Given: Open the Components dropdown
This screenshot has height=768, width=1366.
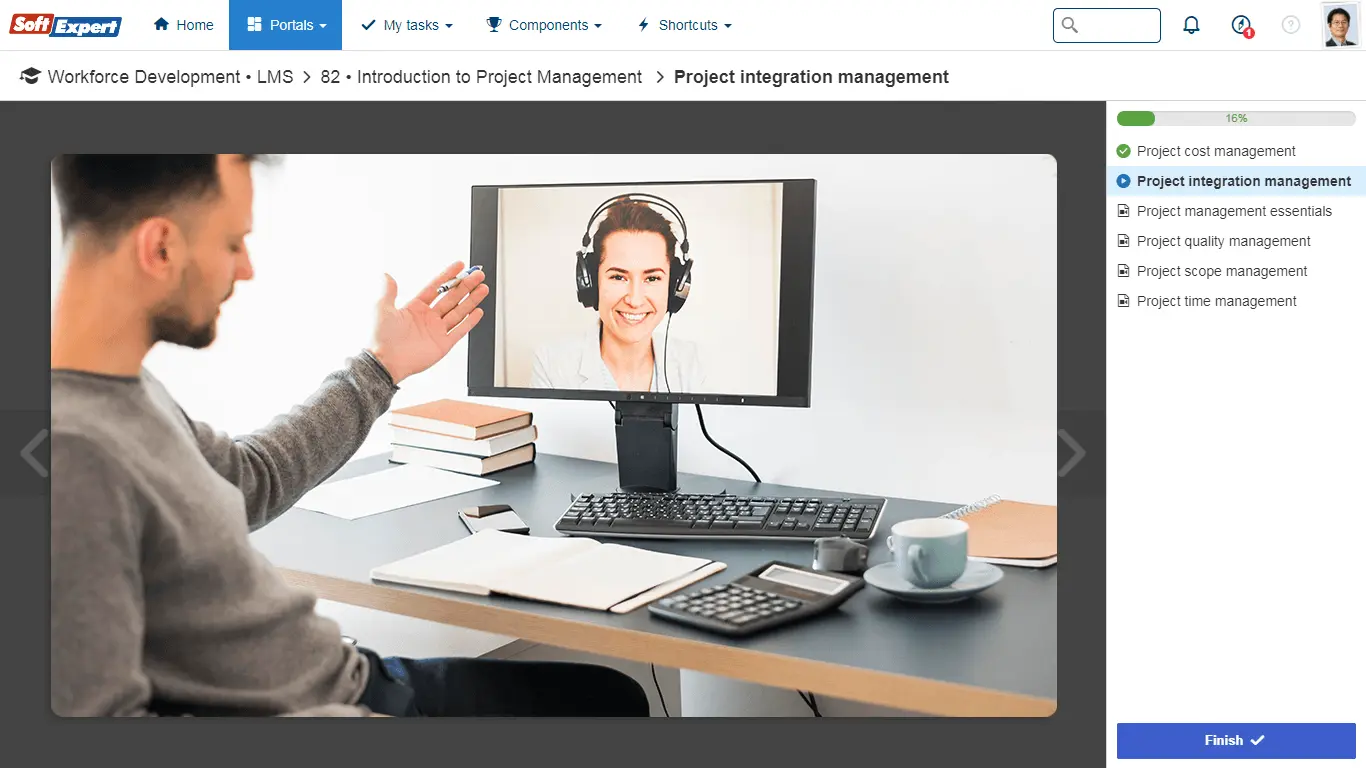Looking at the screenshot, I should click(x=544, y=25).
